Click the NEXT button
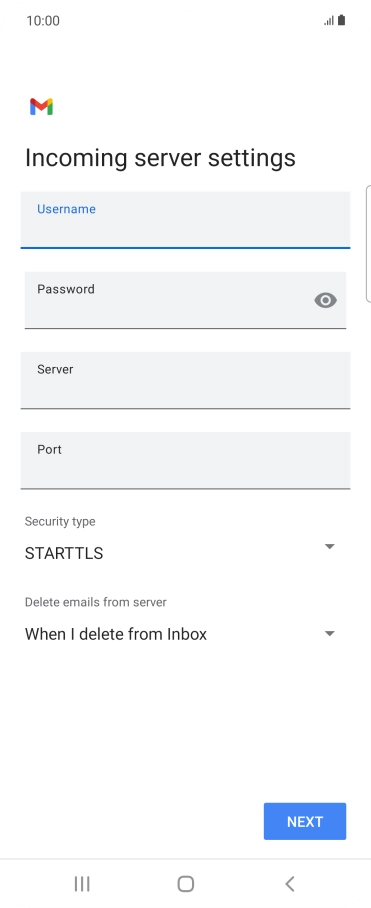 (305, 821)
